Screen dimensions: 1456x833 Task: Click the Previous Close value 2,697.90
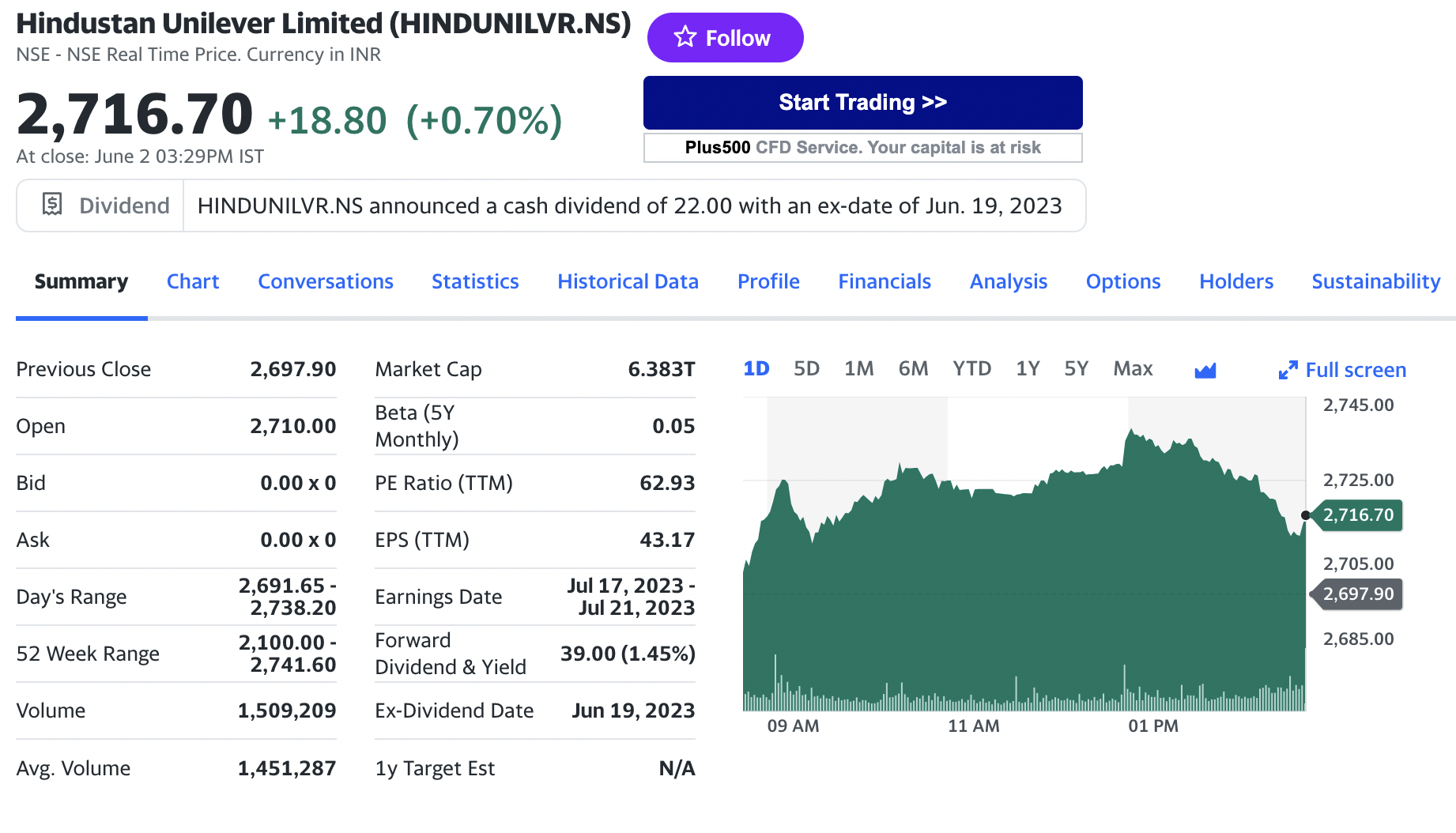coord(293,369)
